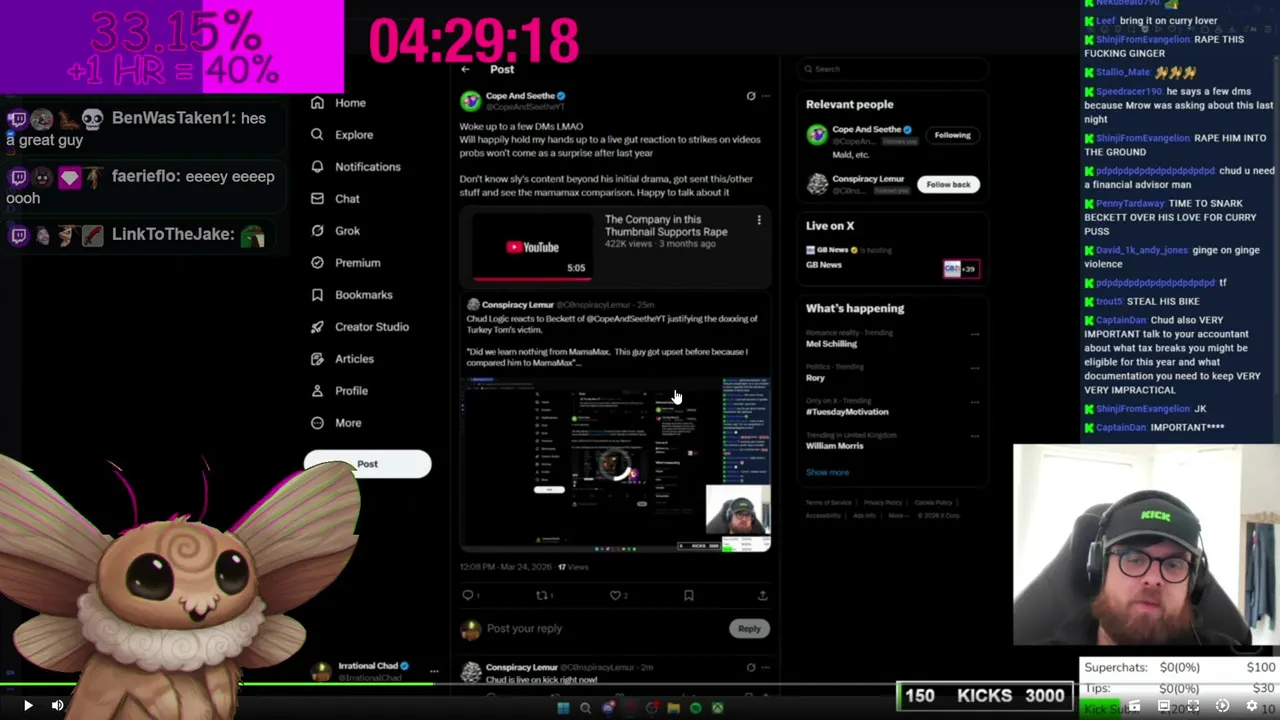1280x720 pixels.
Task: Click the Reply button
Action: [x=749, y=629]
